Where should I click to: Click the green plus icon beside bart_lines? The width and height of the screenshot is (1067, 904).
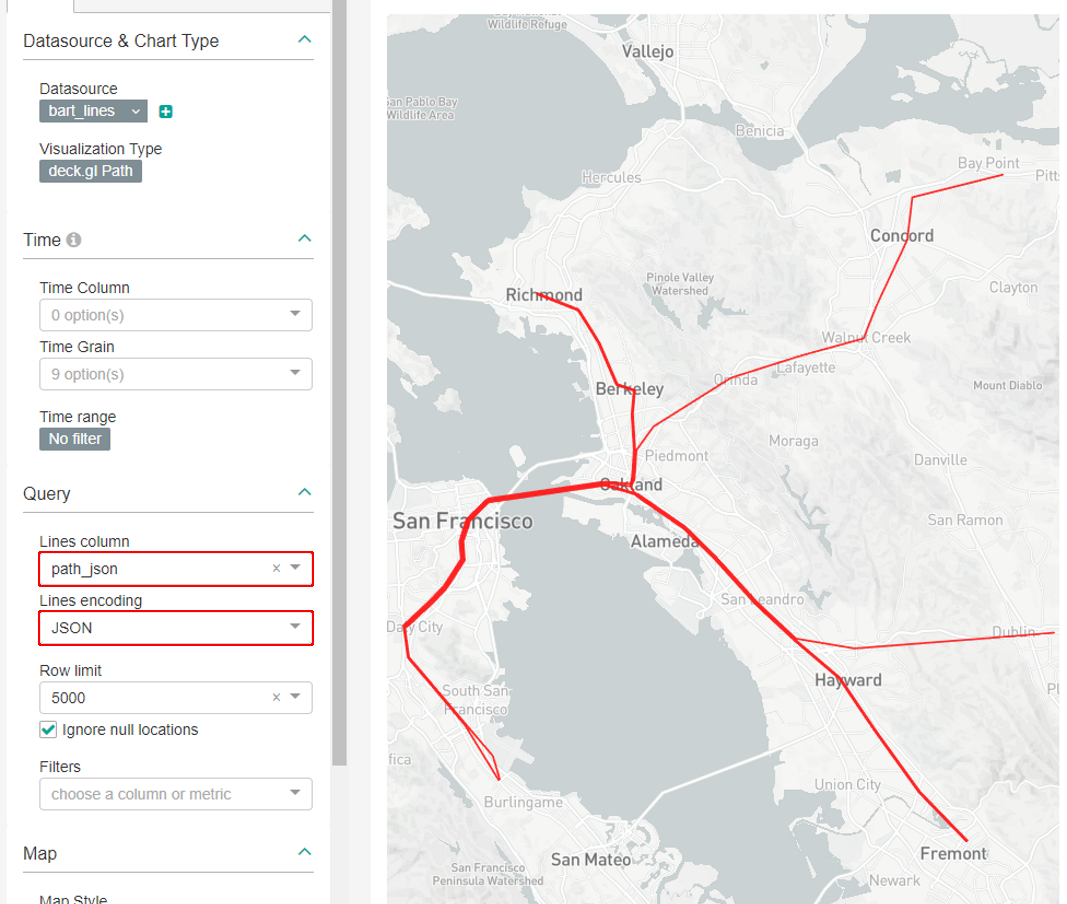click(x=166, y=111)
